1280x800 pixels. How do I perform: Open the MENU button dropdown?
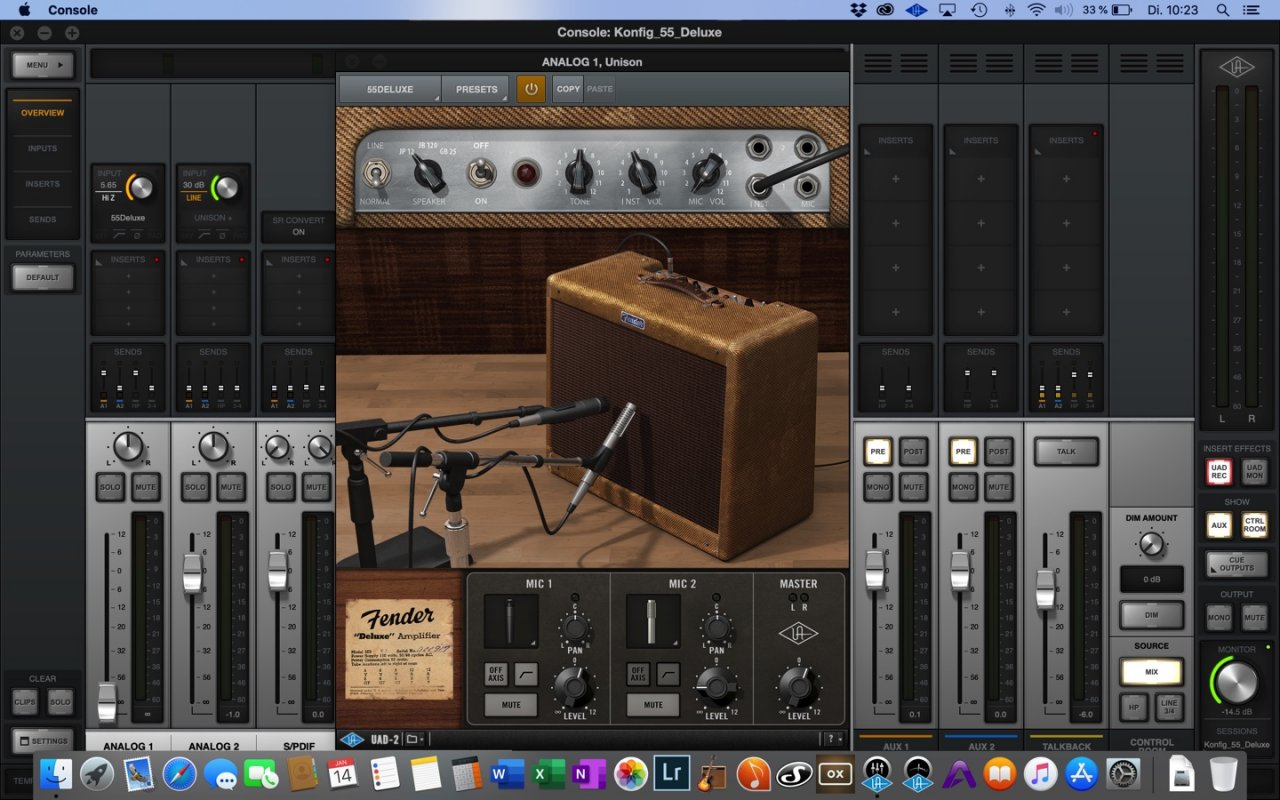pos(43,65)
